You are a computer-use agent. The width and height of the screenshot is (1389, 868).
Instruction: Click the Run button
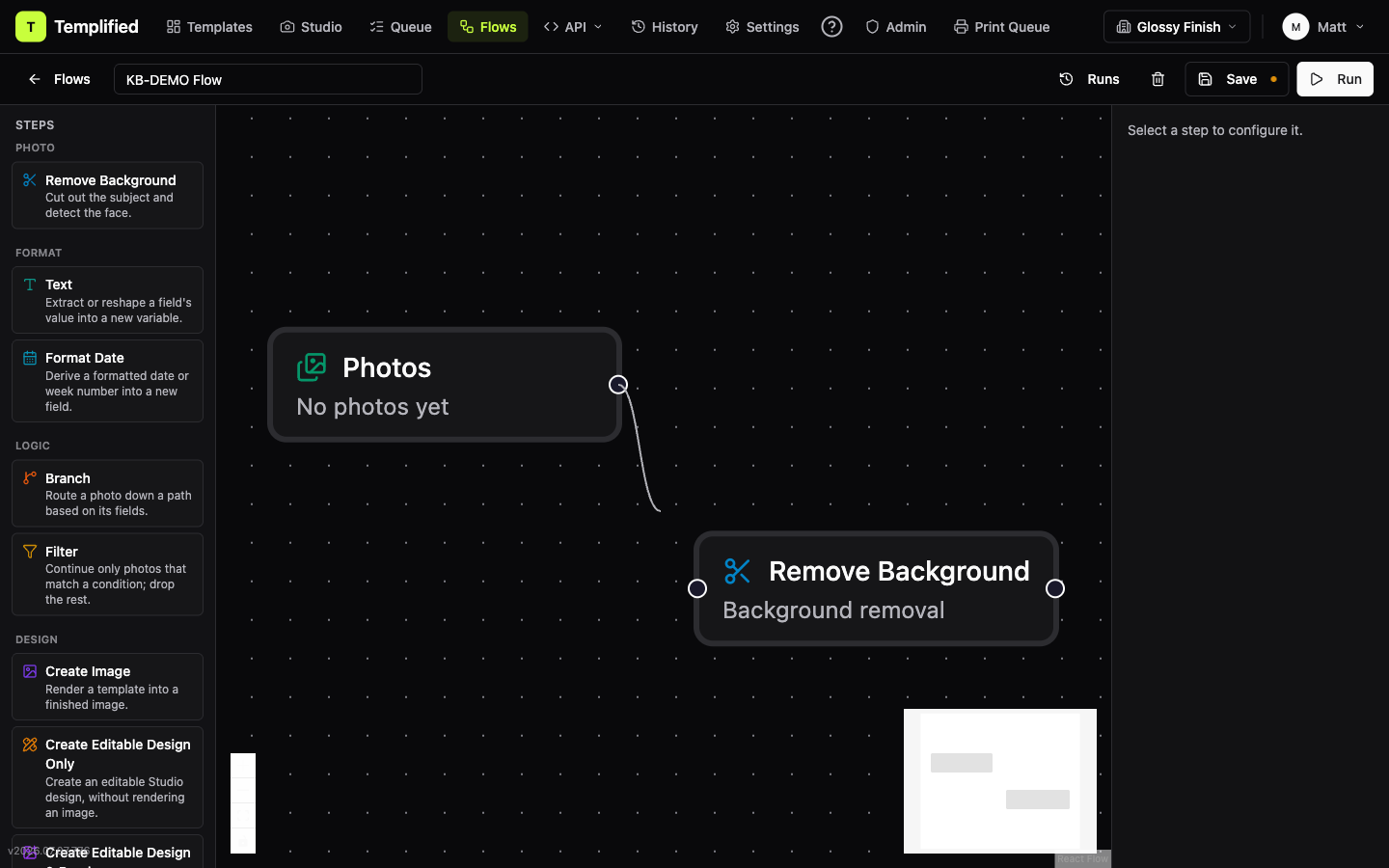click(x=1335, y=79)
